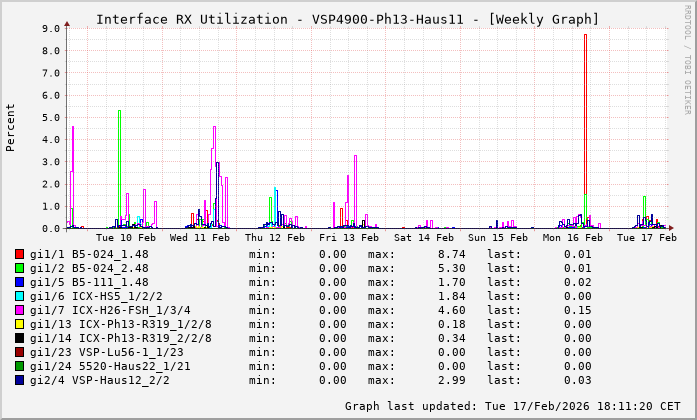The width and height of the screenshot is (697, 420).
Task: Click the Fri 13 Feb x-axis label
Action: point(349,238)
